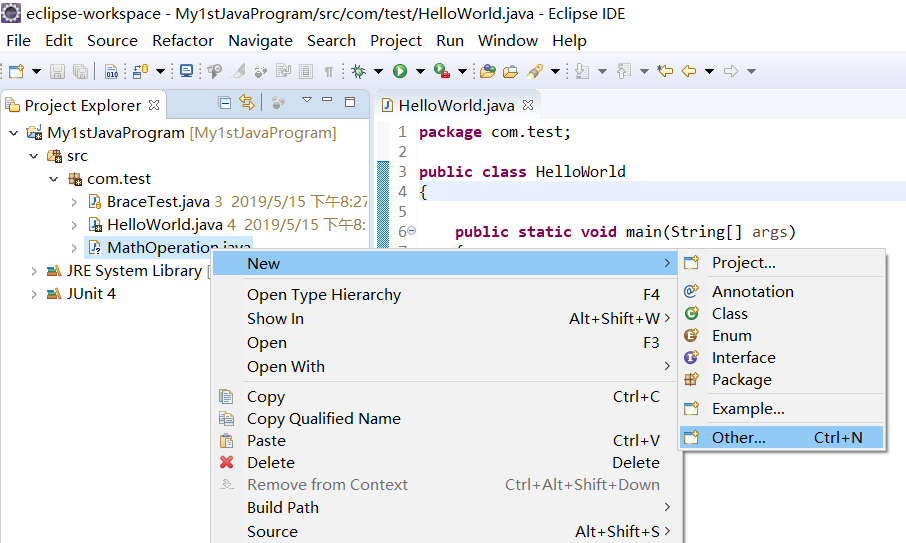Choose Package in the New submenu

pyautogui.click(x=782, y=380)
